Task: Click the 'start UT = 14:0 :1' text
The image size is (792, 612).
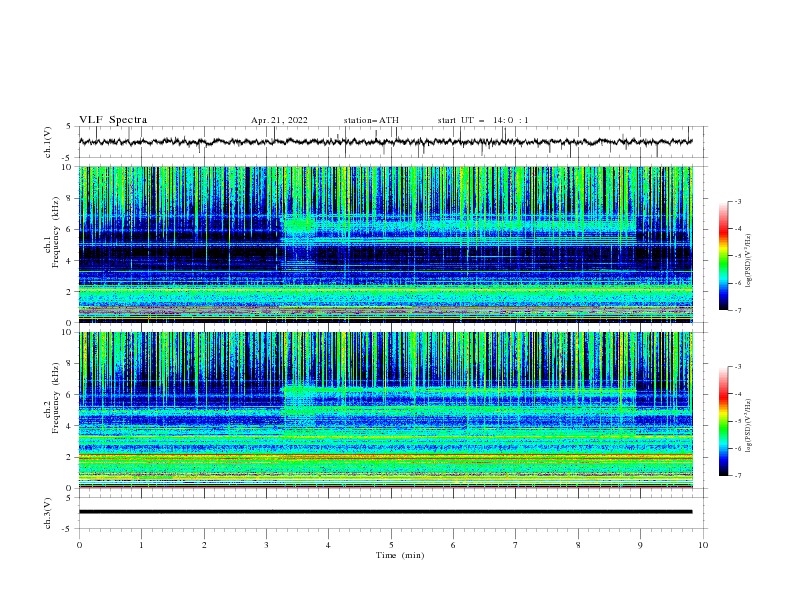Action: [483, 120]
